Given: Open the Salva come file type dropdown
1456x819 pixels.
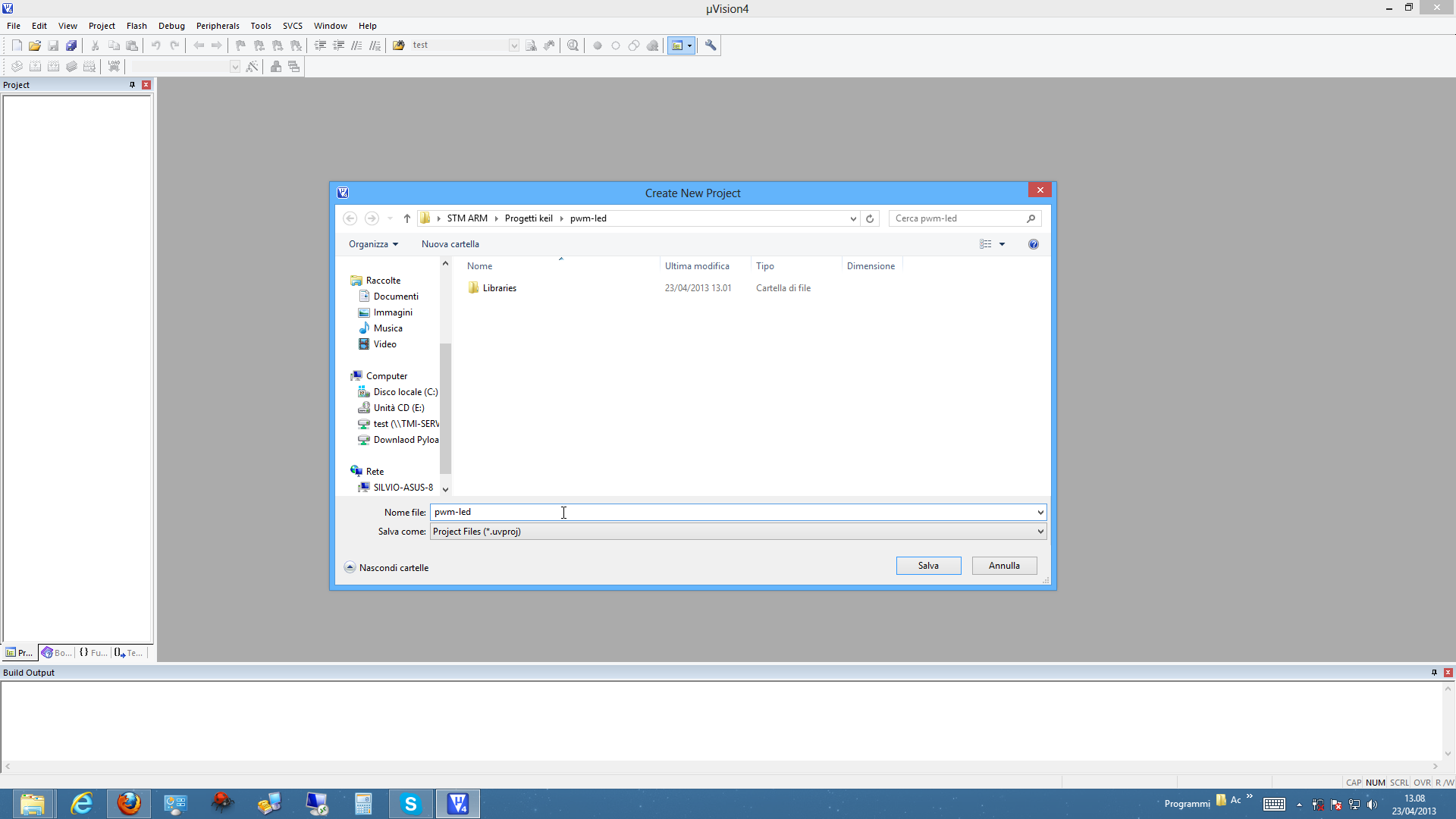Looking at the screenshot, I should click(1040, 532).
